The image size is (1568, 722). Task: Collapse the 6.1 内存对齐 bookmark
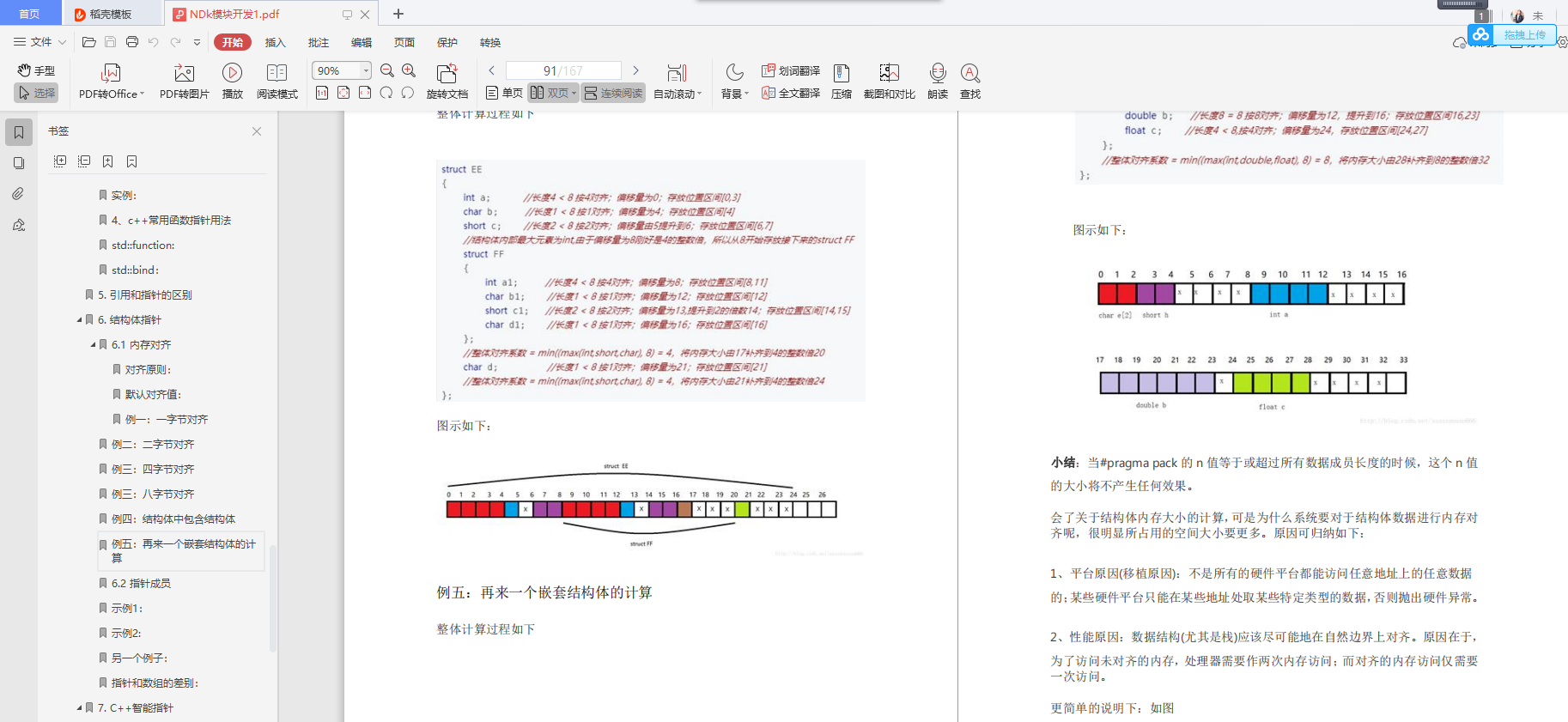[93, 345]
